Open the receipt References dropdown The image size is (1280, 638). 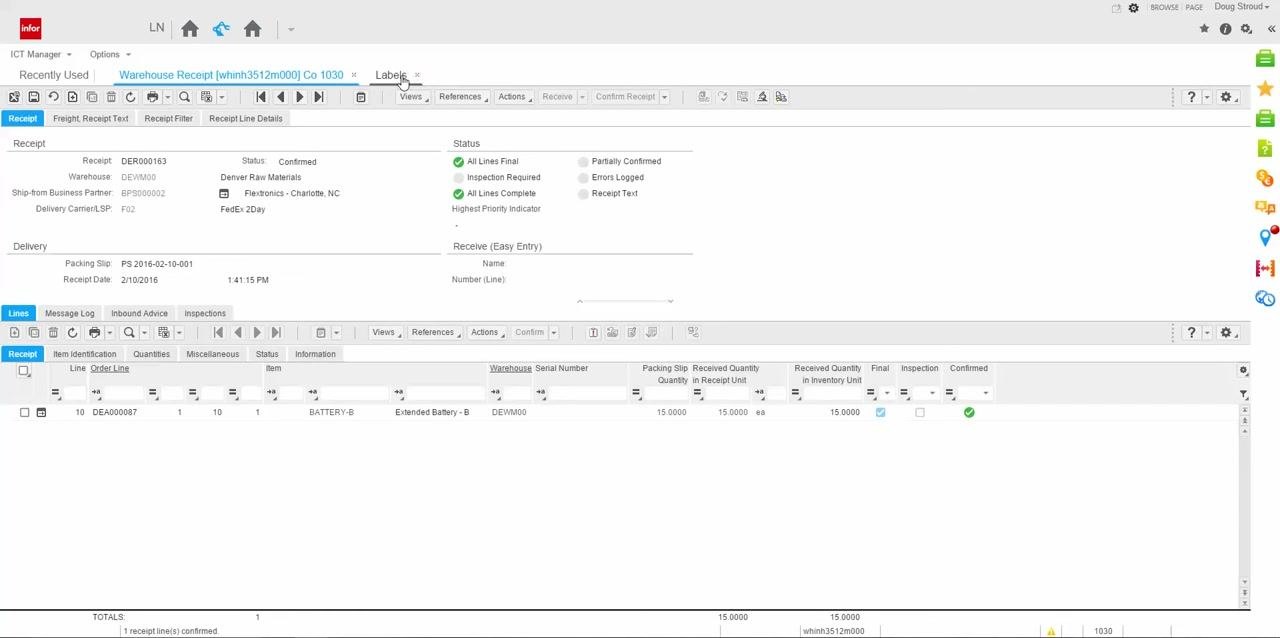pos(463,97)
